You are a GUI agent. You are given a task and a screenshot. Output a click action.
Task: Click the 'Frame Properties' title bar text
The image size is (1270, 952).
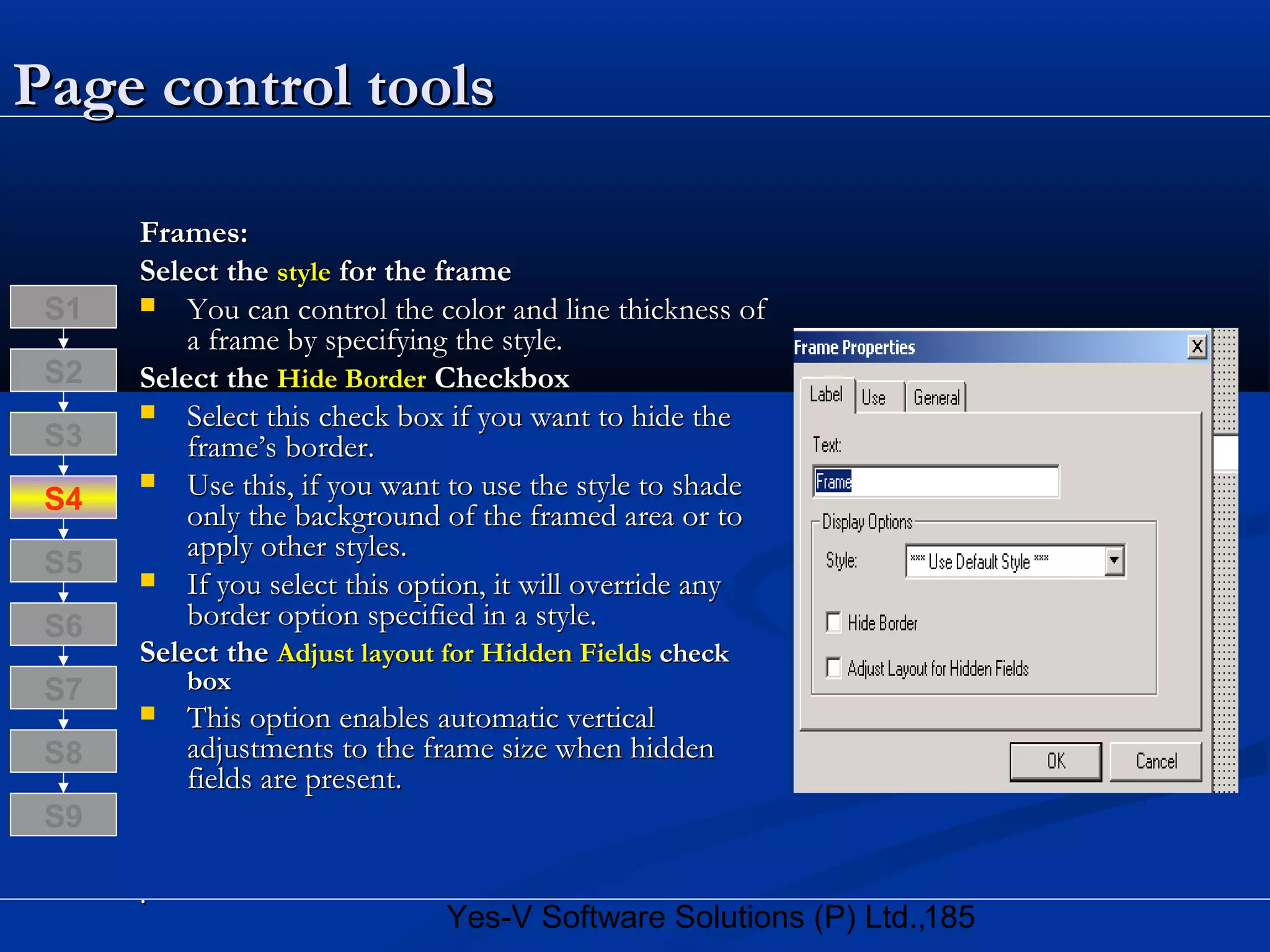pyautogui.click(x=854, y=348)
